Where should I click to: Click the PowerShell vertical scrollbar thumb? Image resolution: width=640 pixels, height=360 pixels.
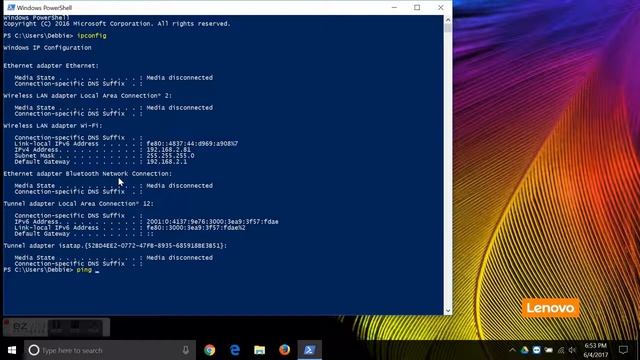[448, 28]
